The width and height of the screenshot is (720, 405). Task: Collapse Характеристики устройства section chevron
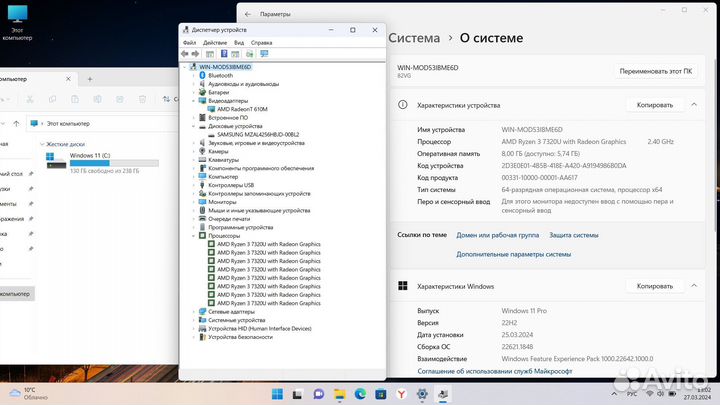click(694, 105)
